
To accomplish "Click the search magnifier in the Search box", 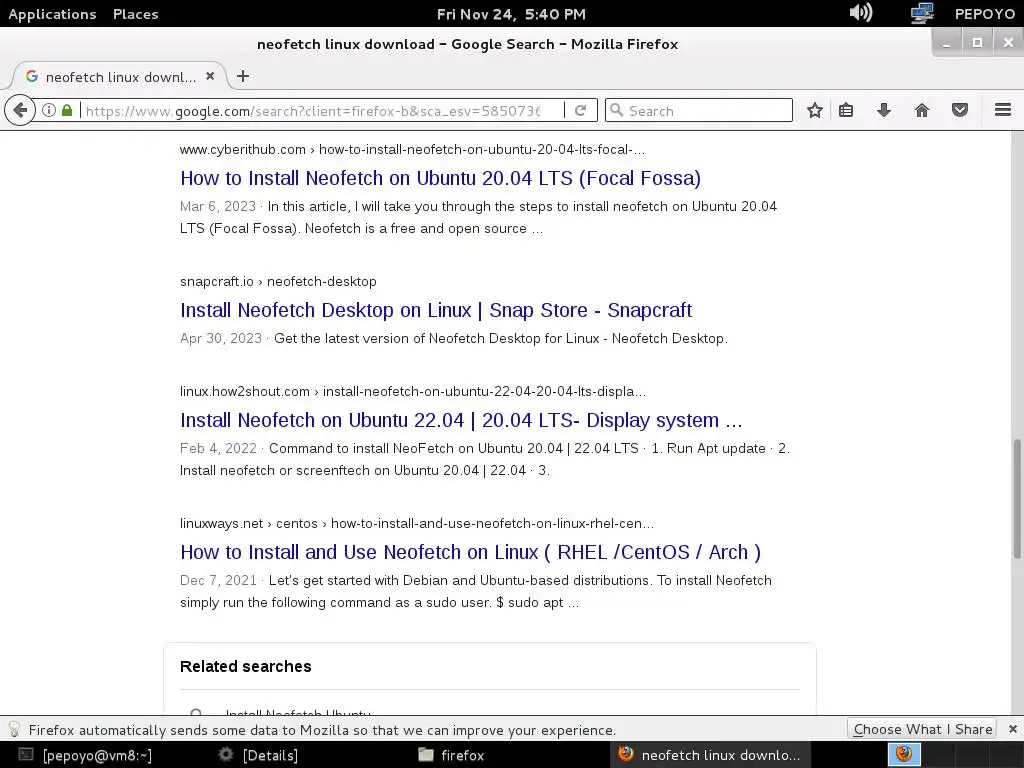I will tap(616, 110).
